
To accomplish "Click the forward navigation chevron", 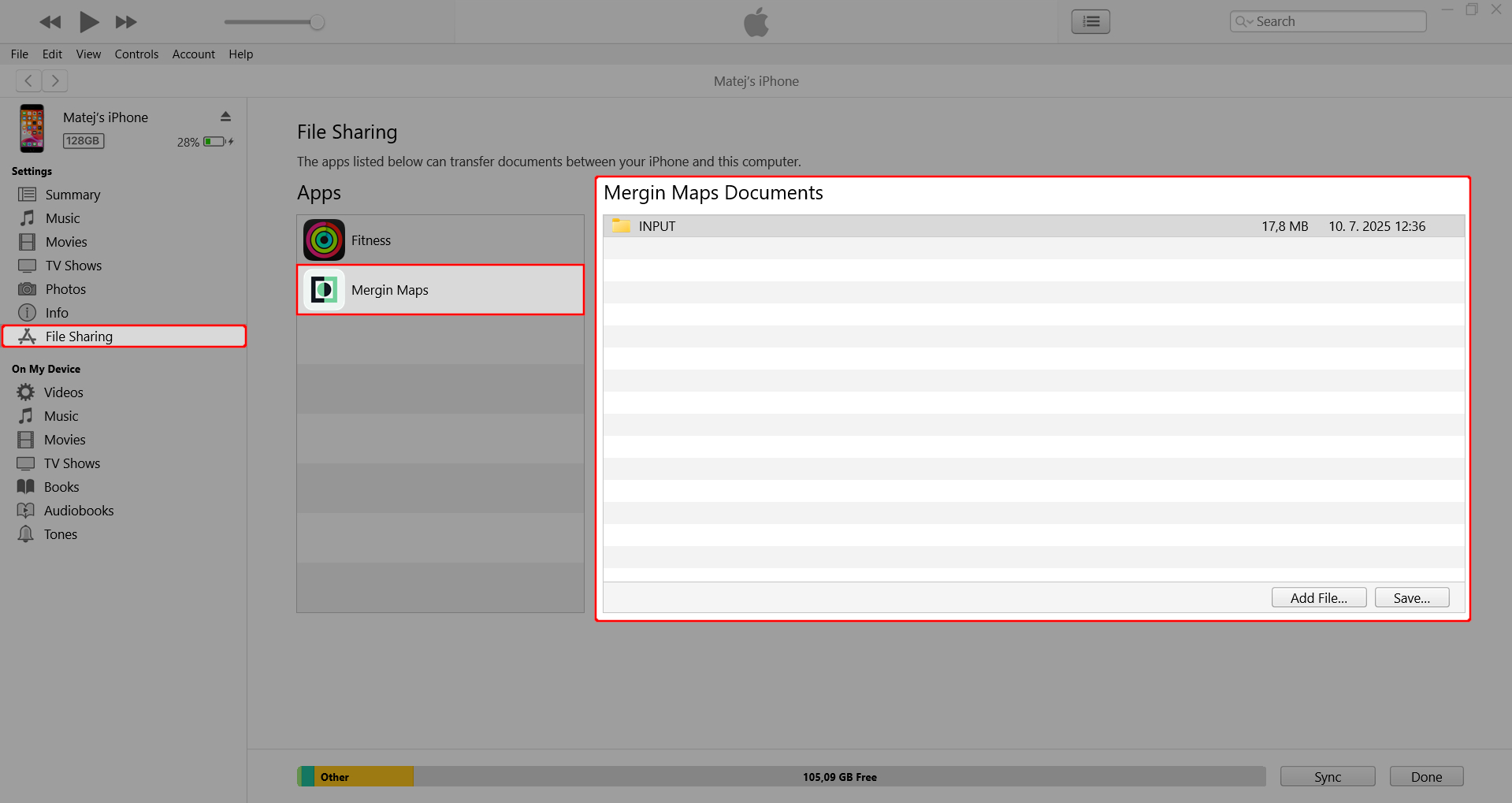I will pos(55,80).
